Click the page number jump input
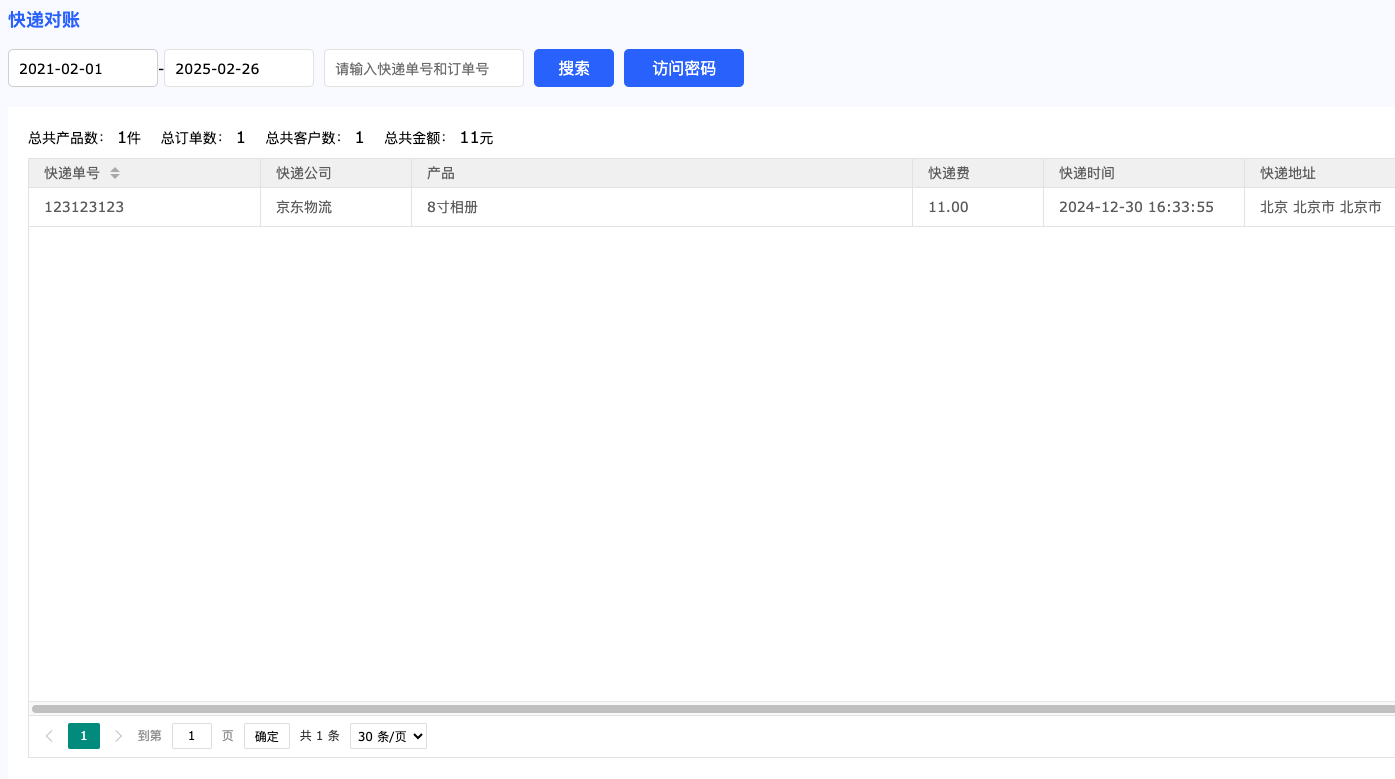 pos(191,736)
